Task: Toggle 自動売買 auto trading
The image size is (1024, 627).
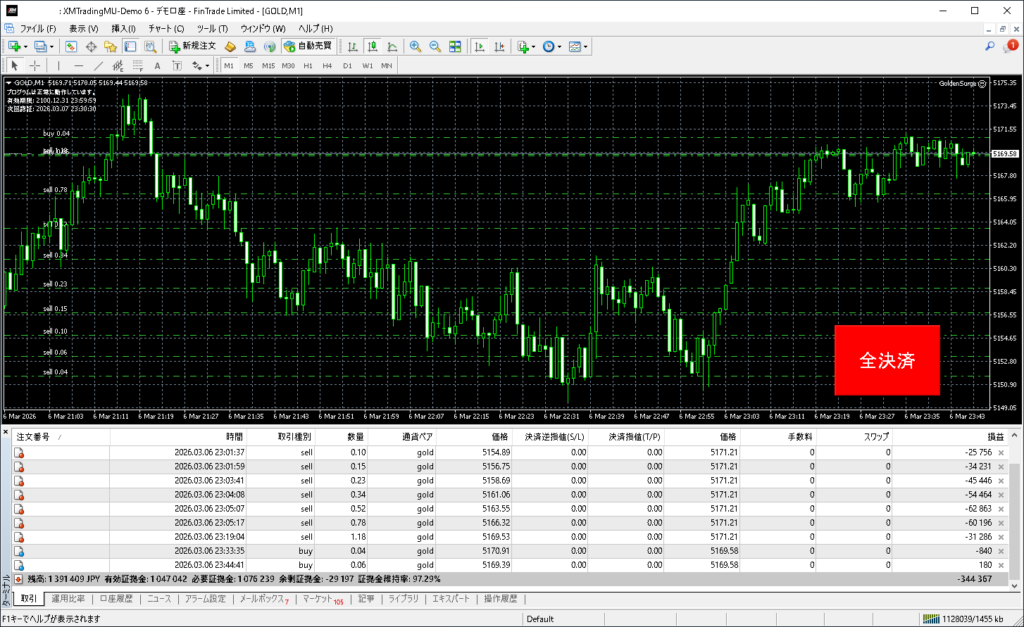Action: pos(309,47)
